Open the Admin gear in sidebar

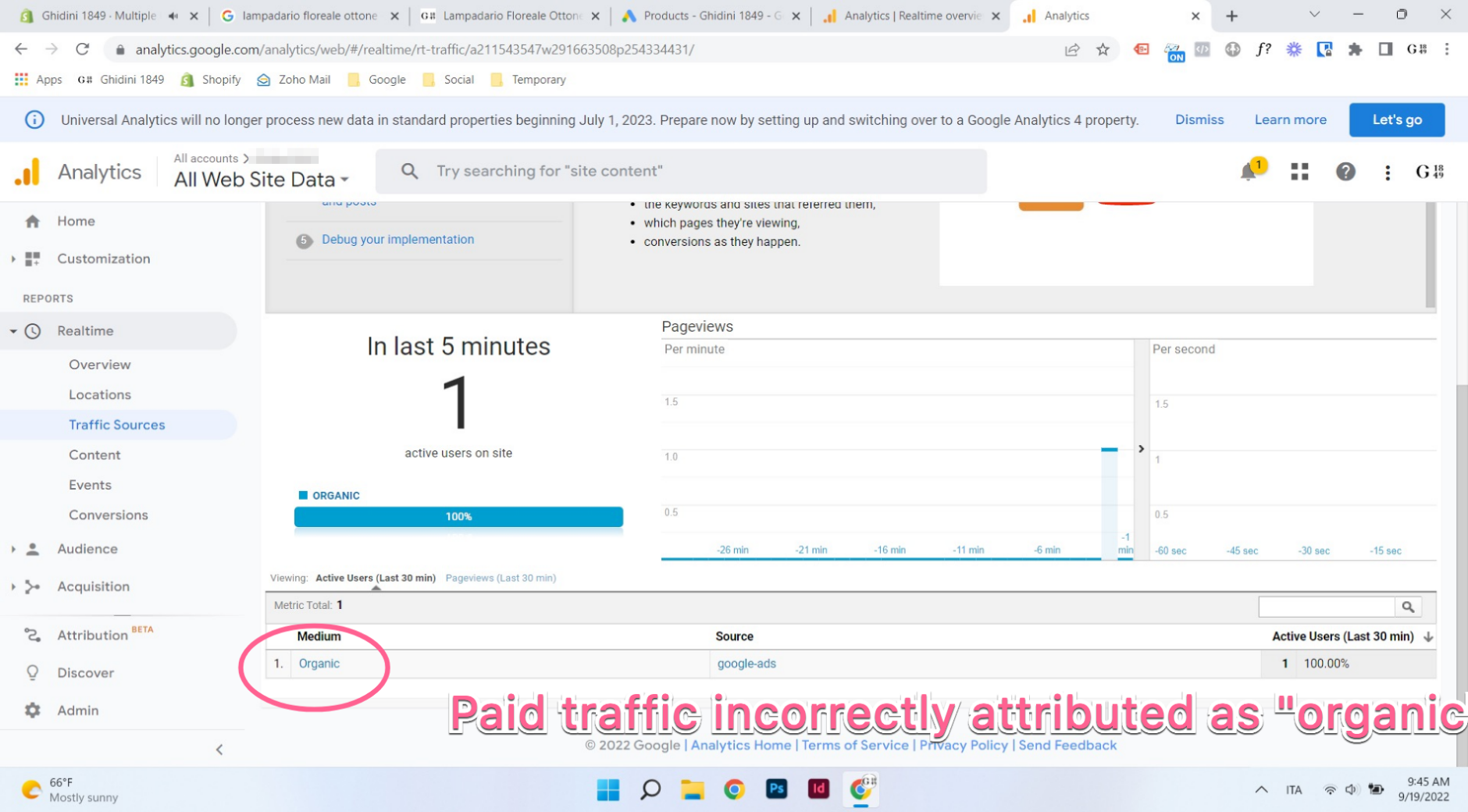click(x=32, y=710)
